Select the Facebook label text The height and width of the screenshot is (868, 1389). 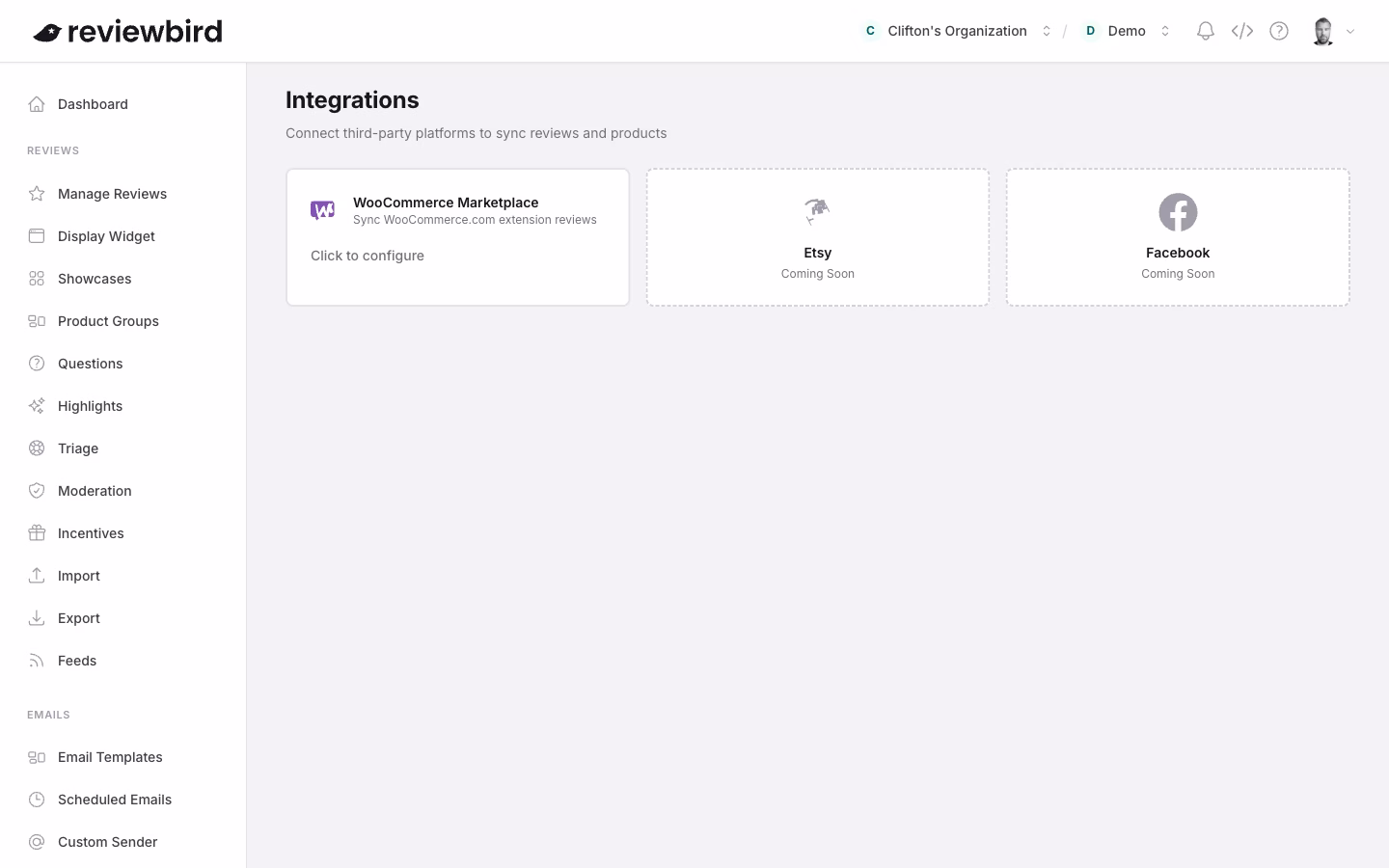tap(1178, 253)
